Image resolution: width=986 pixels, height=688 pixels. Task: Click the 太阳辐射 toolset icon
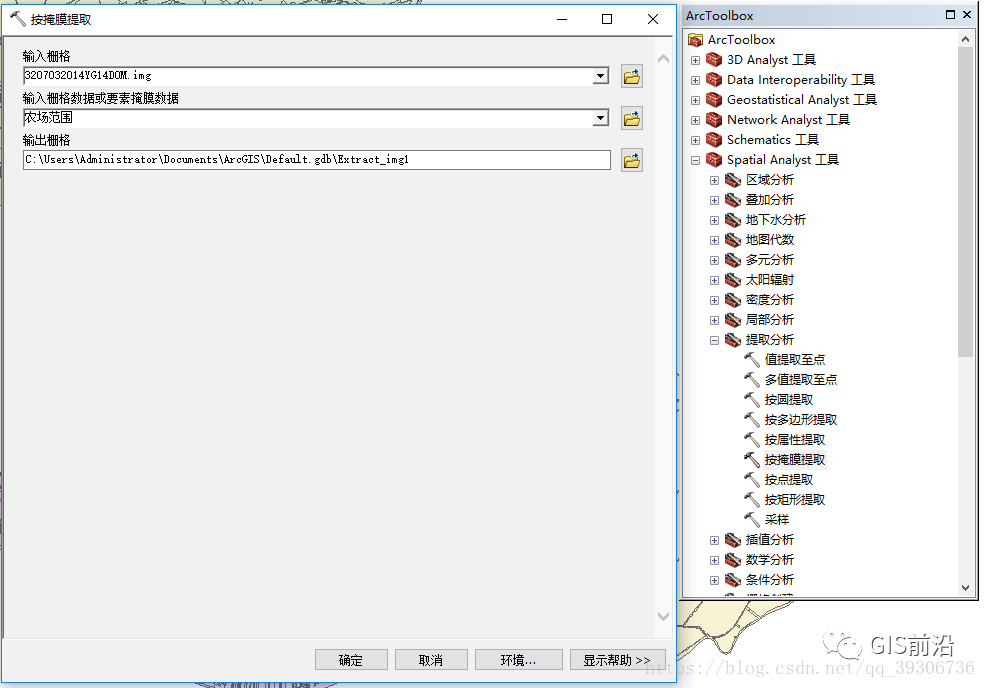733,280
